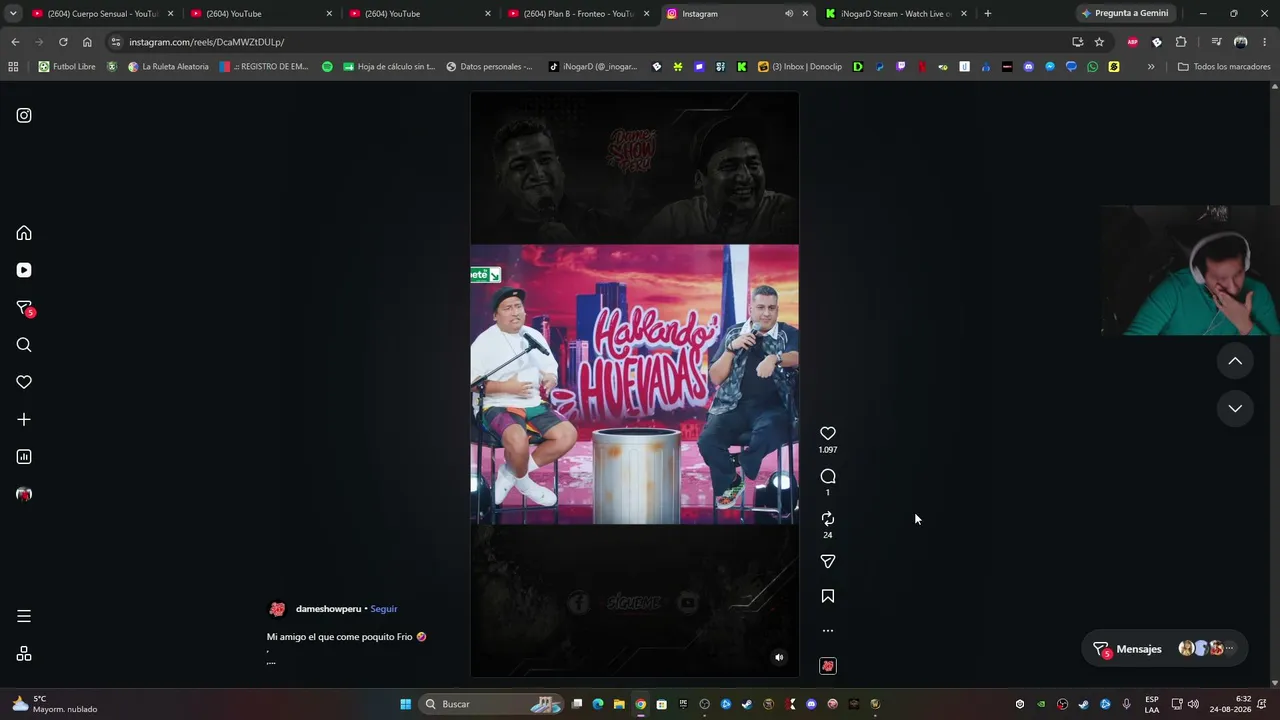The image size is (1280, 720).
Task: Open direct messages from the sidebar
Action: [24, 308]
